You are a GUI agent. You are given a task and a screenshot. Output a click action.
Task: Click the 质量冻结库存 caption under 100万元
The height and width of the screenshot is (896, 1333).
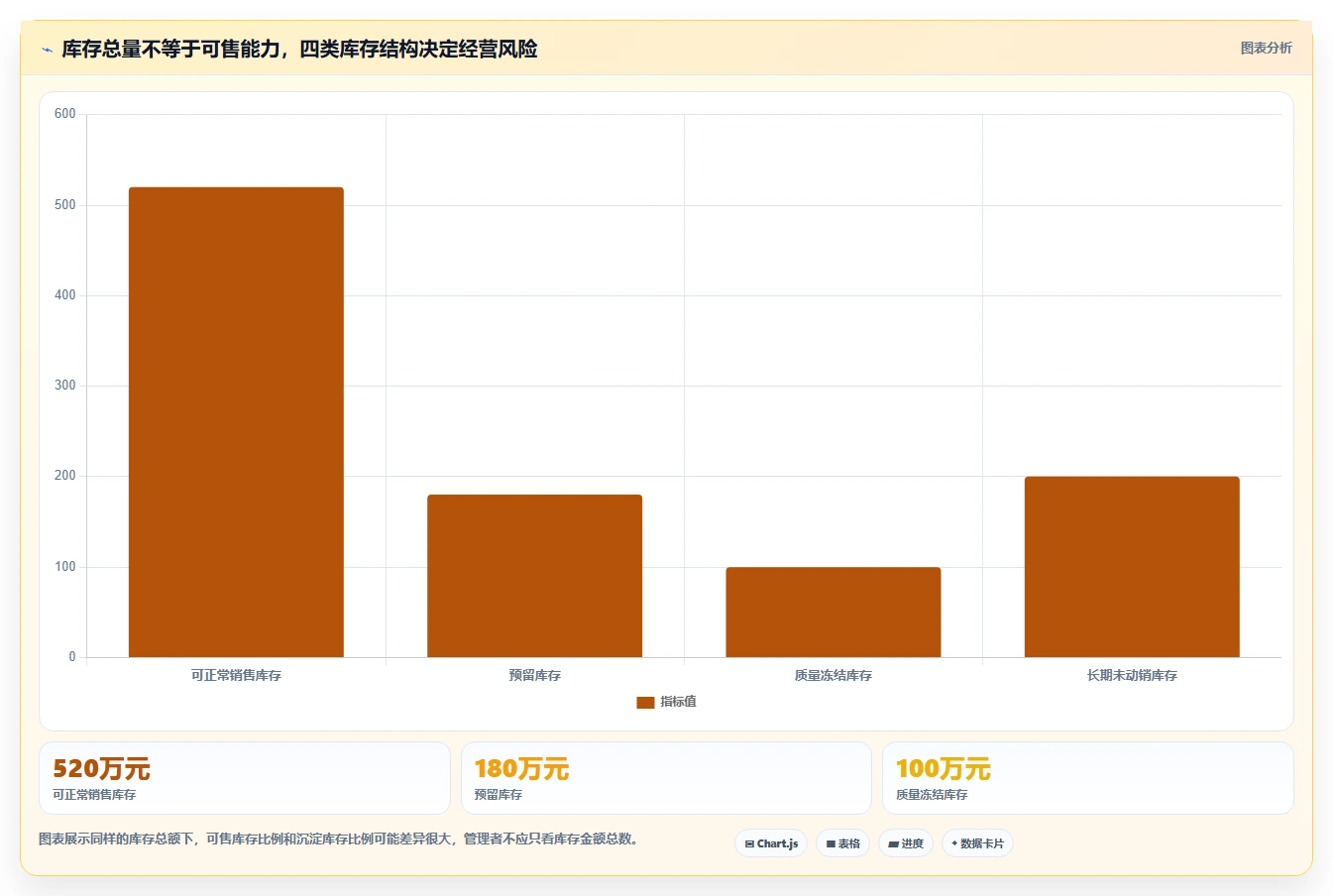(932, 795)
